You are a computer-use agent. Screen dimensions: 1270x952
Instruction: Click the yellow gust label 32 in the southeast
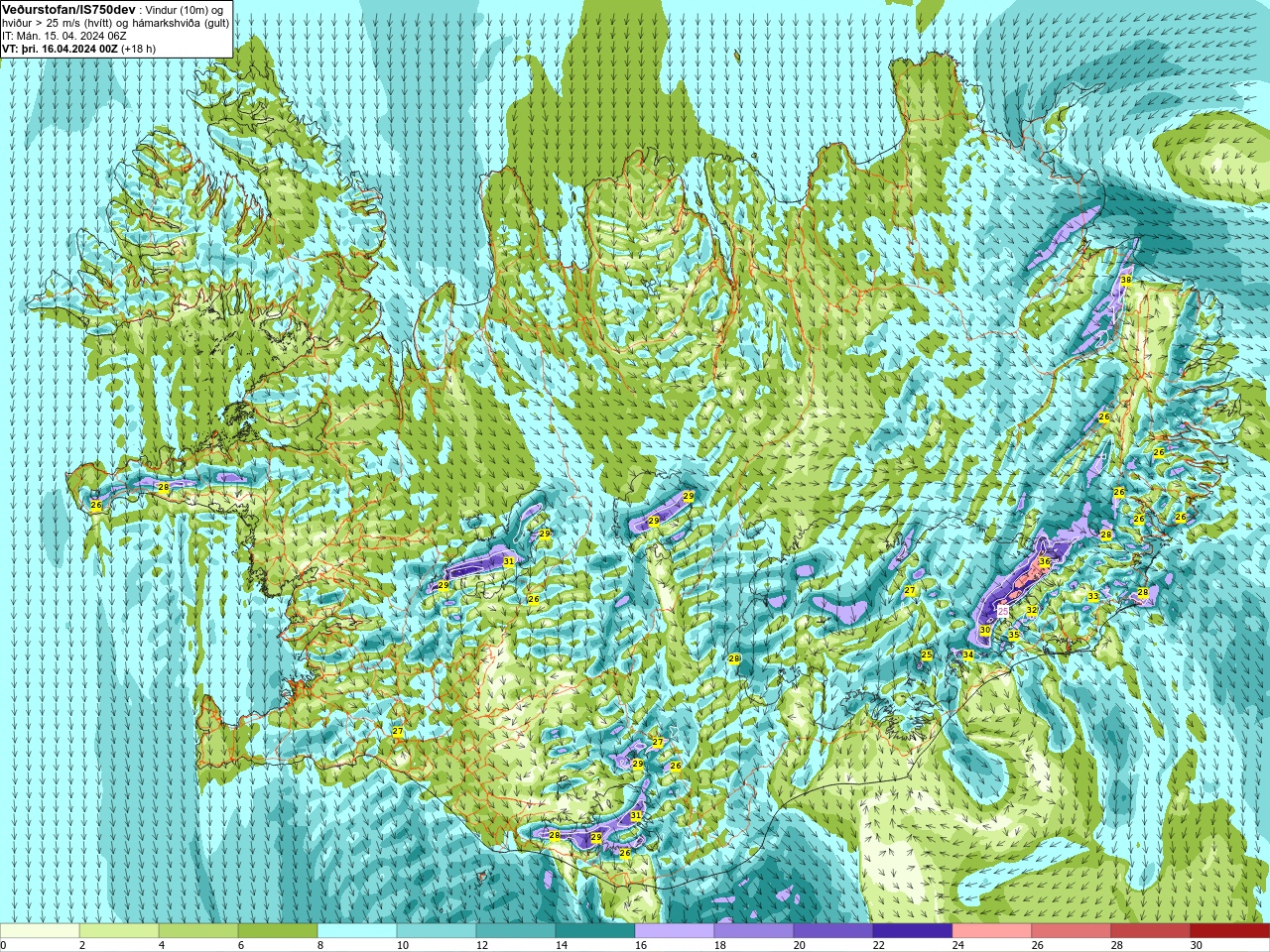tap(1032, 611)
